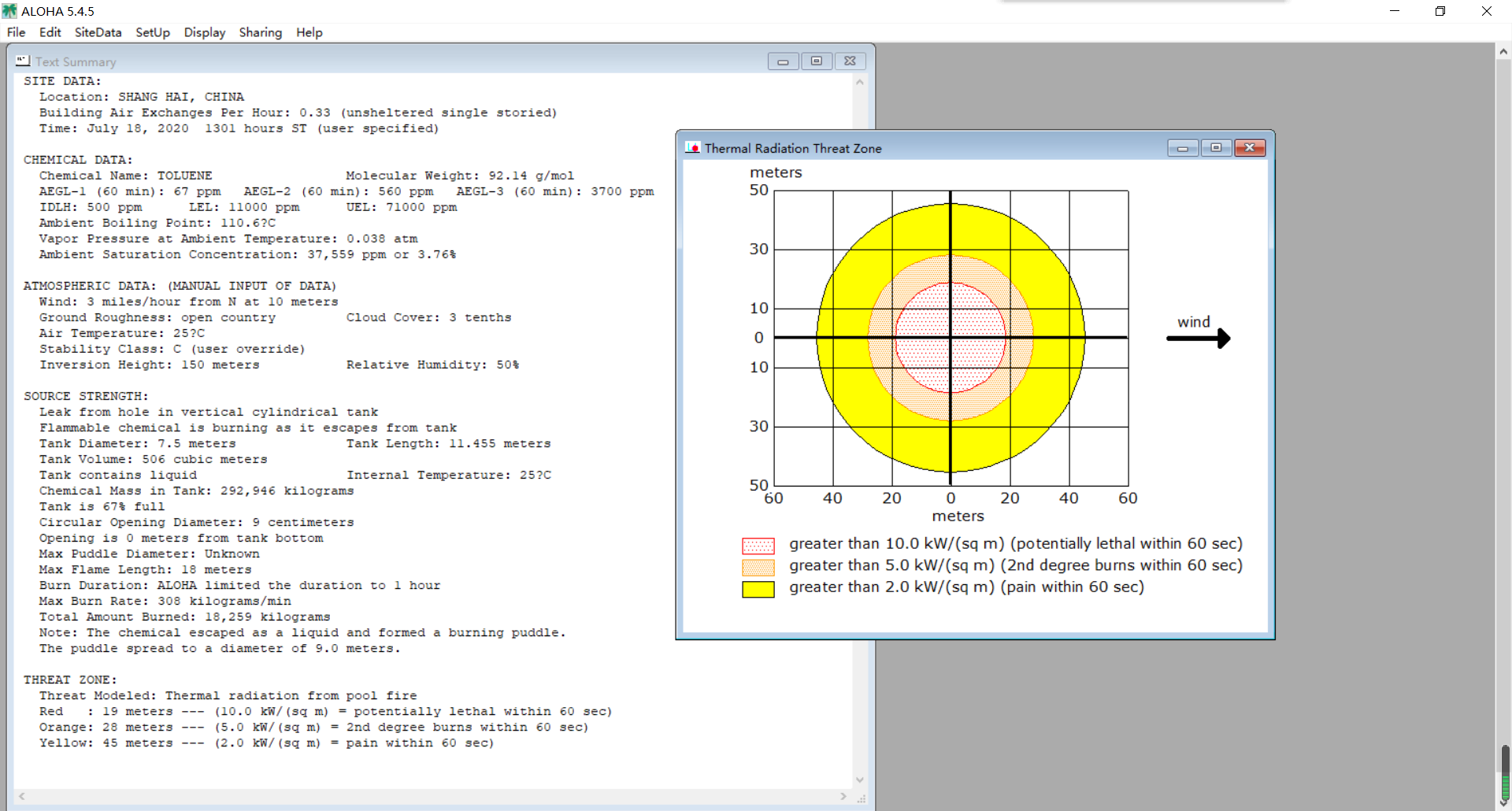Open the Edit menu
The height and width of the screenshot is (811, 1512).
[x=50, y=32]
